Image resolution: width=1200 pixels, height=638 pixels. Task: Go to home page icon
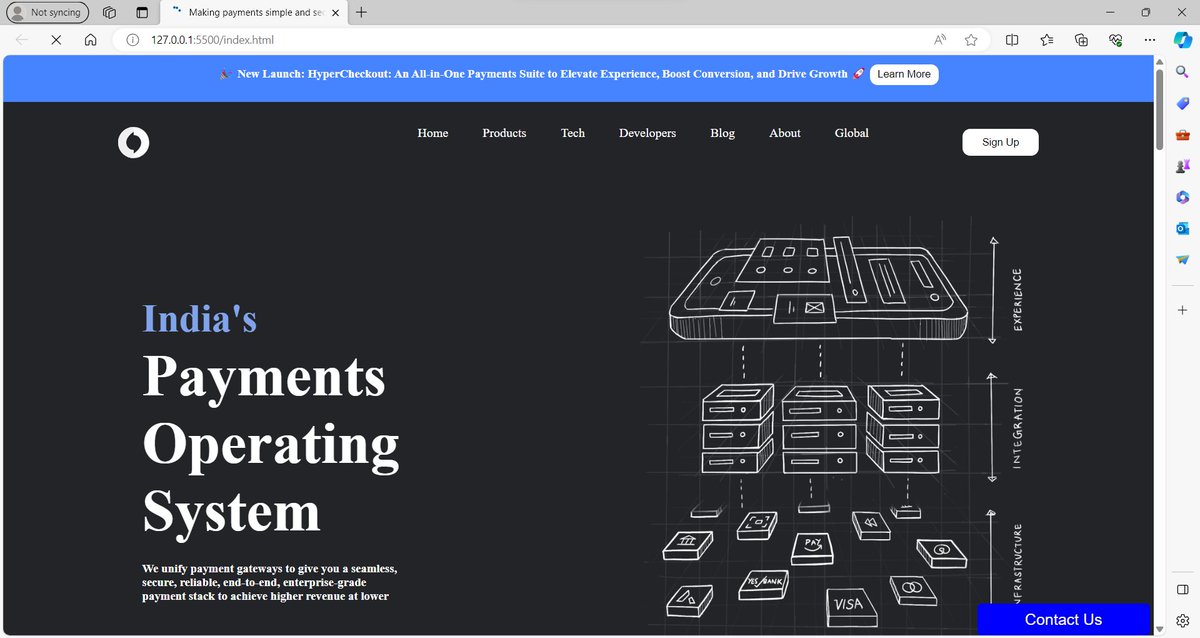click(90, 40)
